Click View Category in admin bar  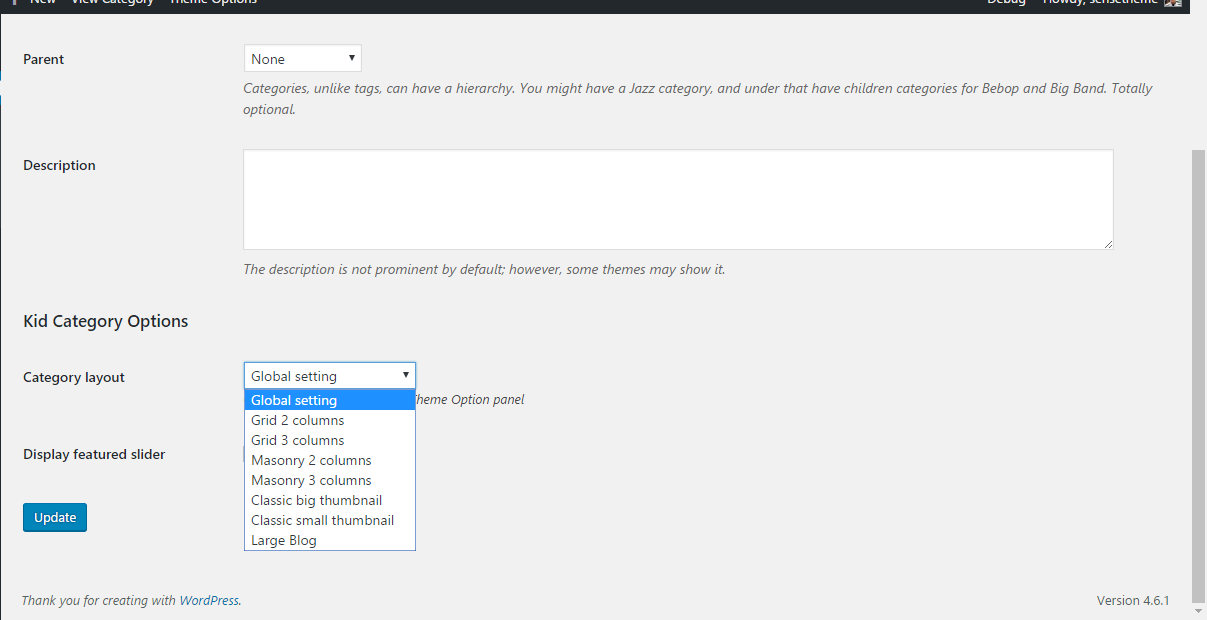pos(112,3)
